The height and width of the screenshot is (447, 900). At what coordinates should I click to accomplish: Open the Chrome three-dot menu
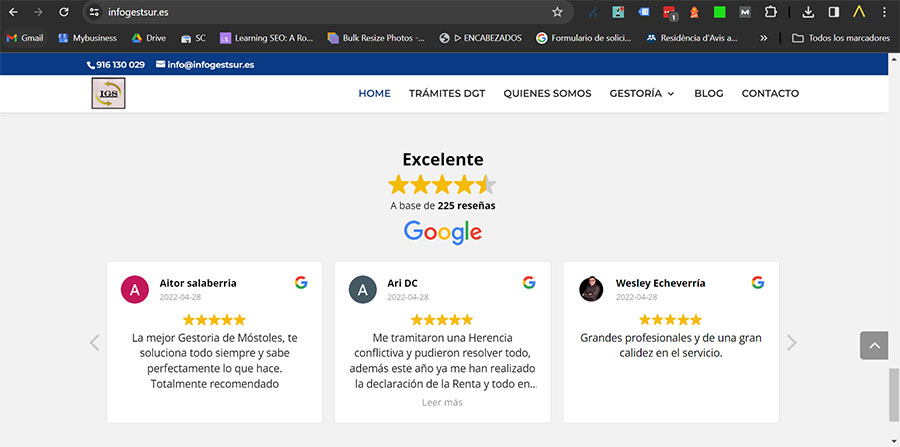point(884,12)
